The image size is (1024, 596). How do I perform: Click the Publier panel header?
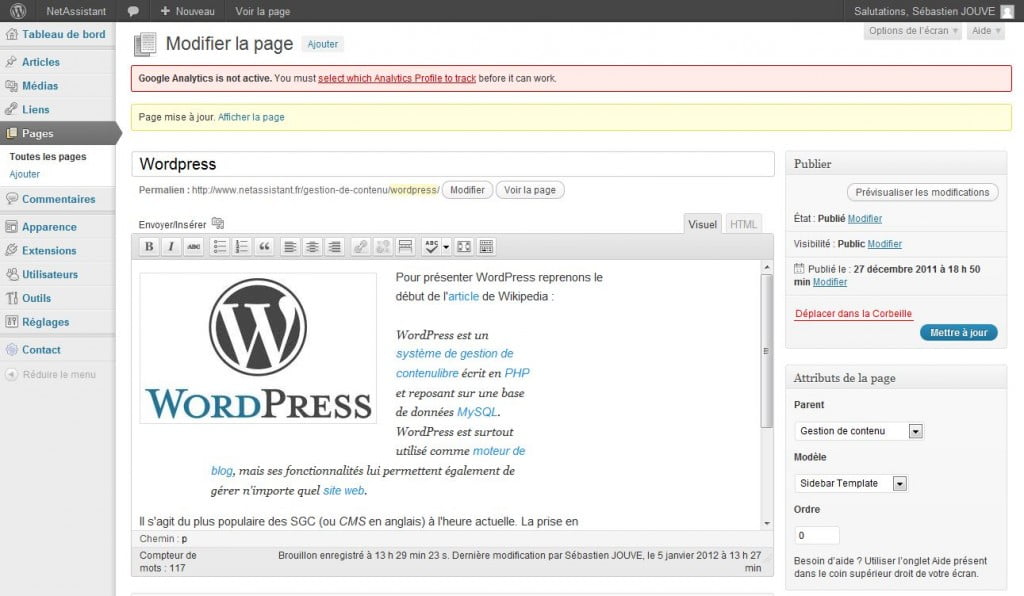click(x=896, y=164)
